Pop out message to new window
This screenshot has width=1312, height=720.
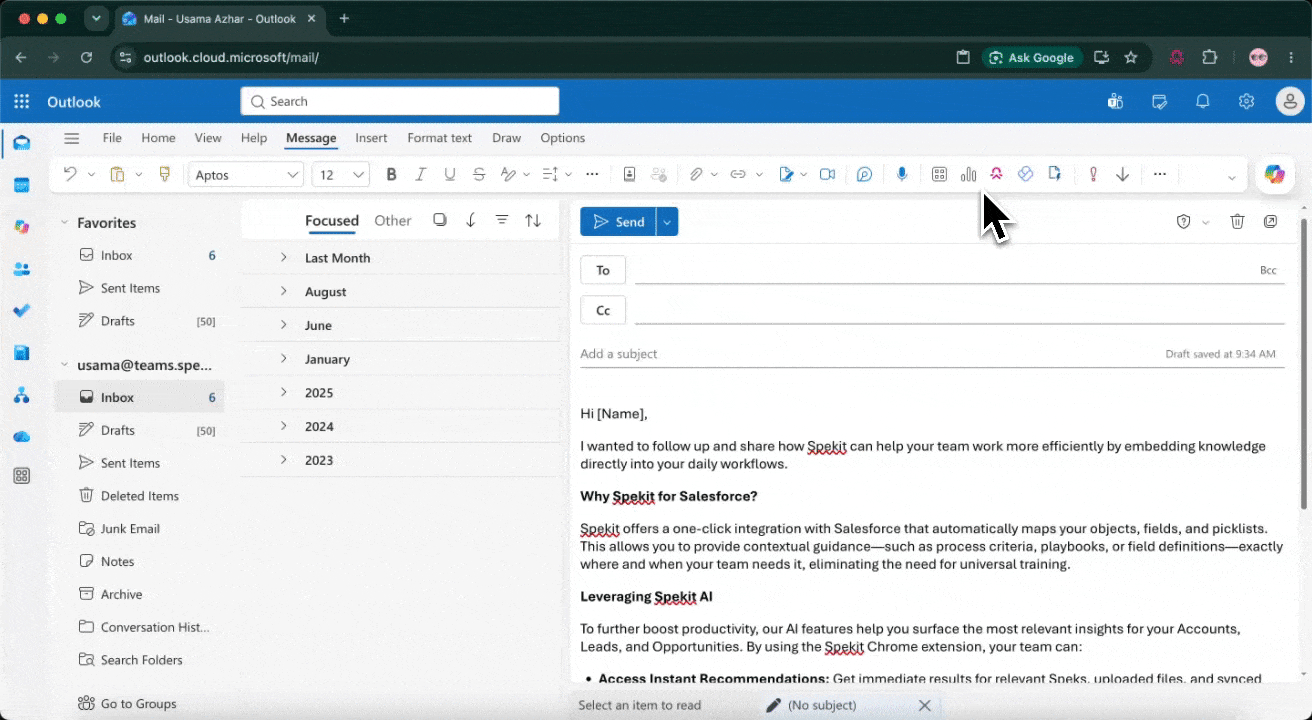pos(1270,221)
